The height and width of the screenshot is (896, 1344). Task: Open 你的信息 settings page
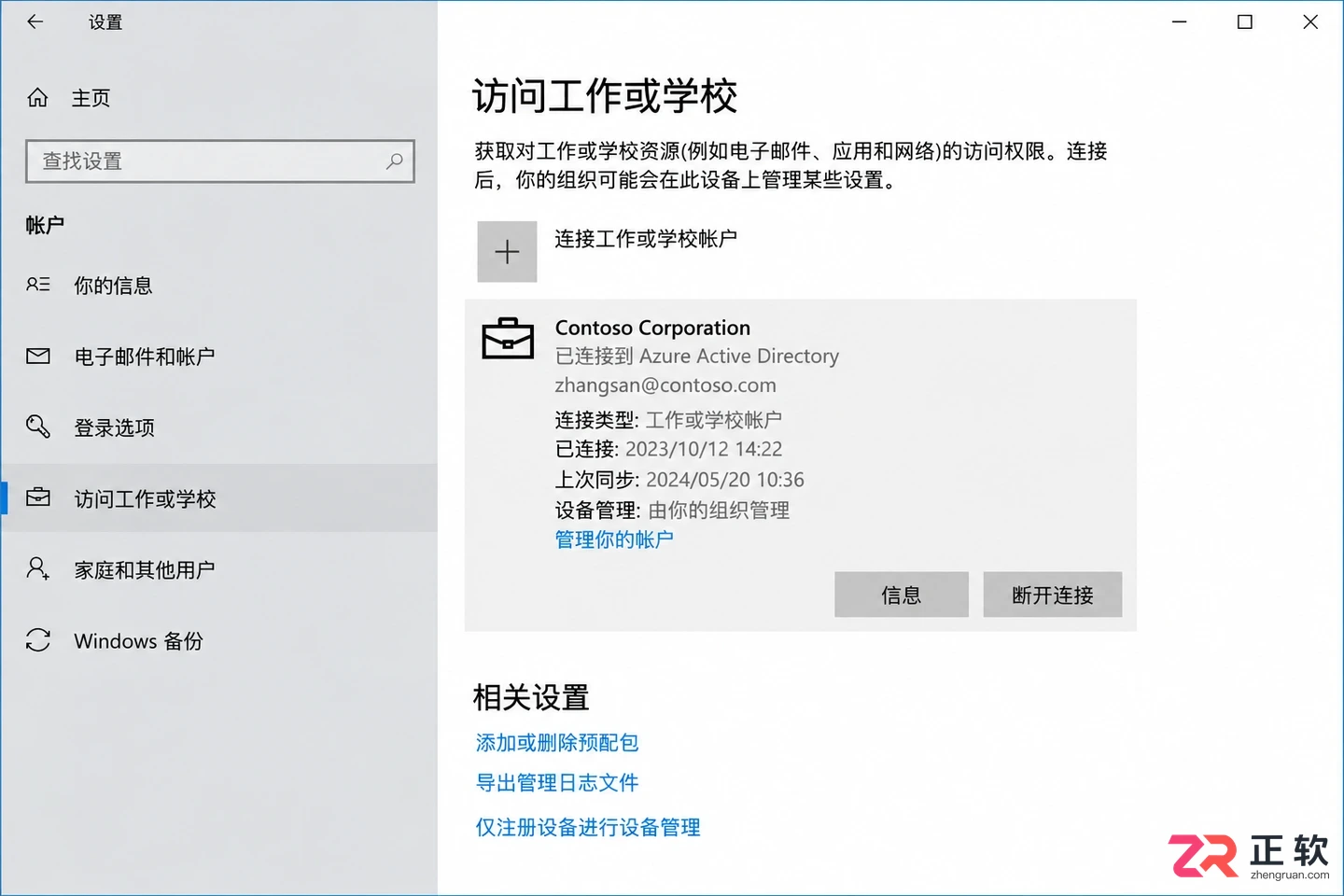[114, 286]
